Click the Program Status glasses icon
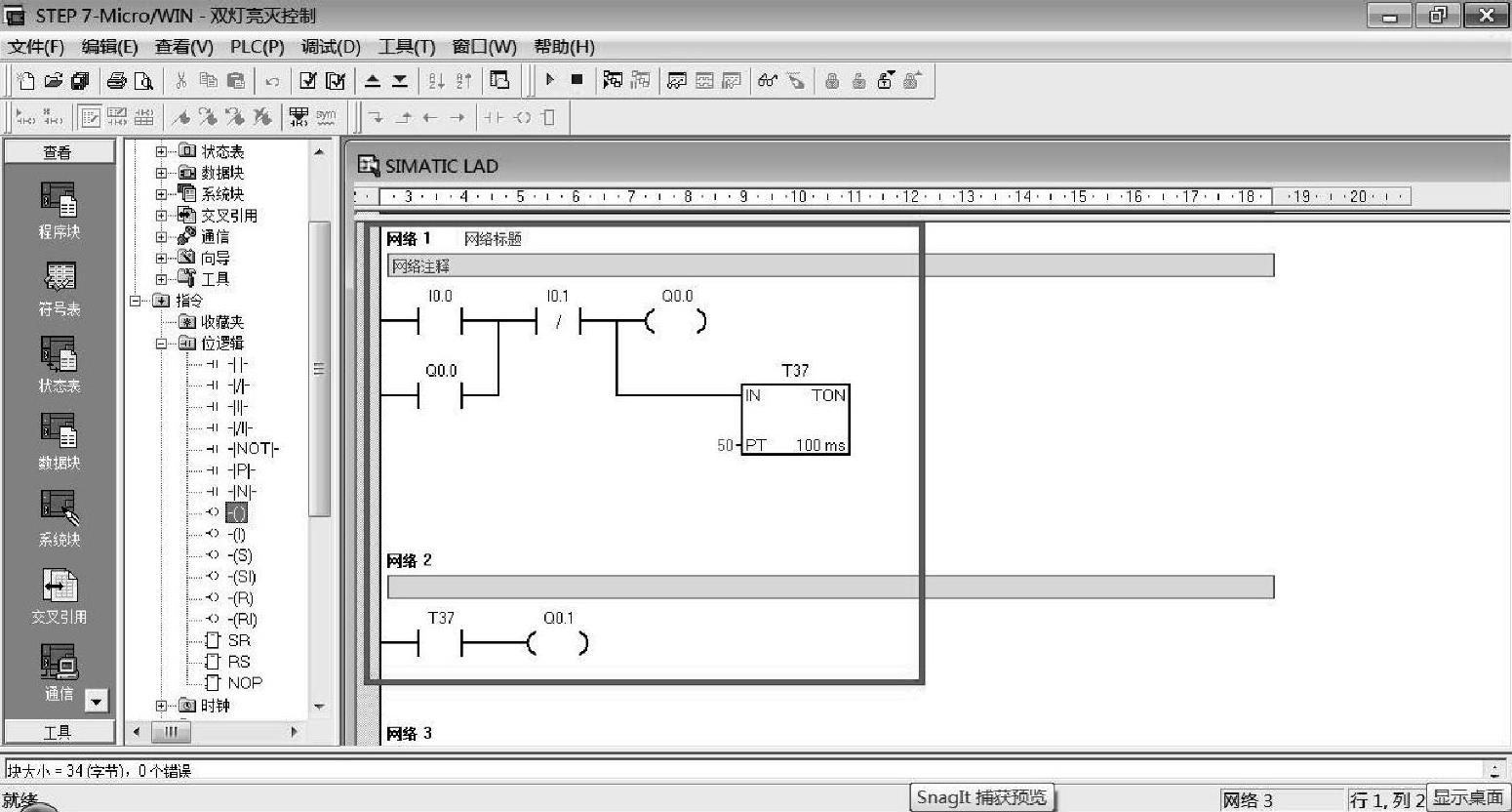Image resolution: width=1512 pixels, height=812 pixels. [x=768, y=81]
